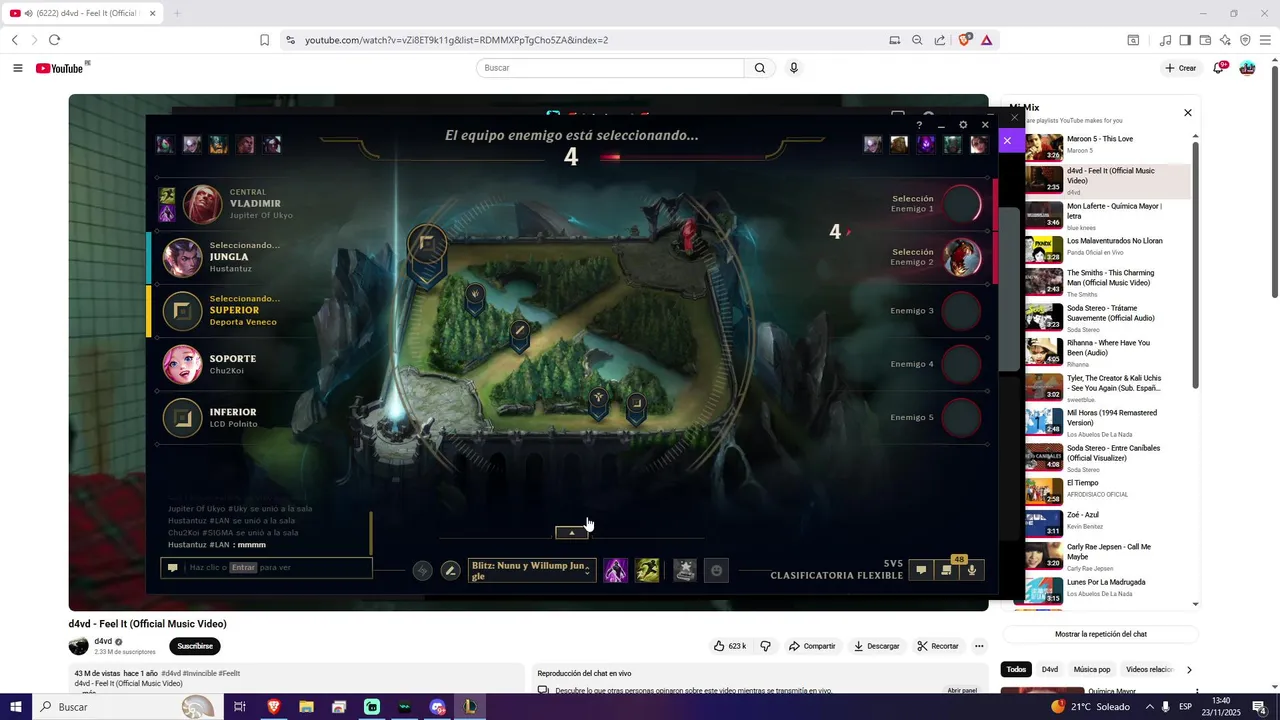The image size is (1280, 720).
Task: Open browser music note playlist icon
Action: 1165,40
